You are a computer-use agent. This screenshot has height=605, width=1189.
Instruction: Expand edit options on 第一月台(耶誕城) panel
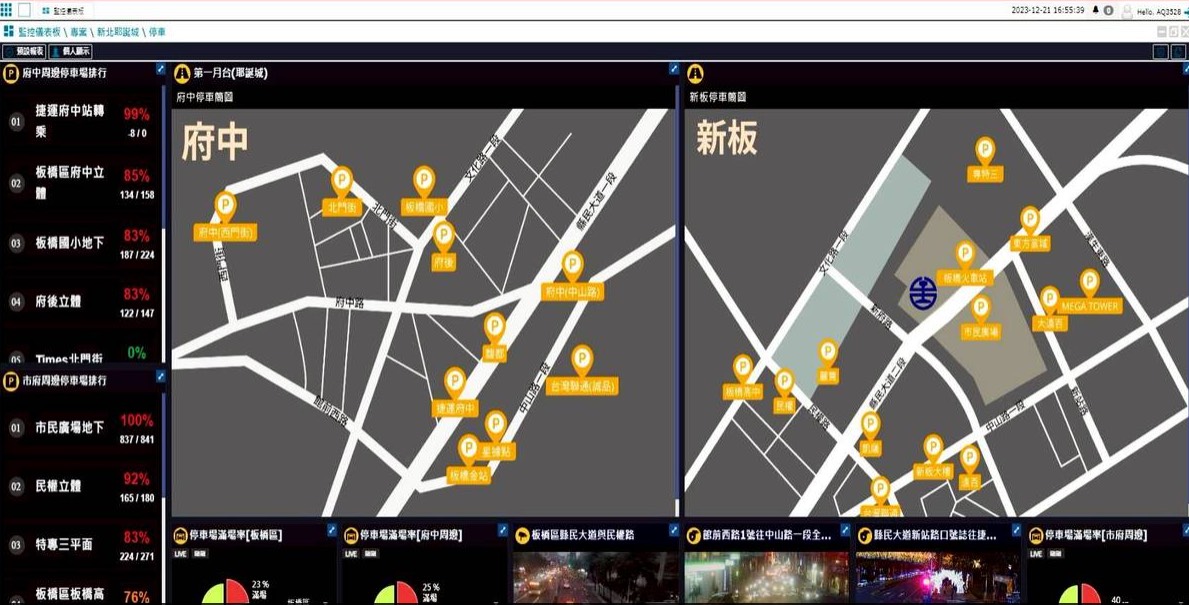click(x=672, y=71)
